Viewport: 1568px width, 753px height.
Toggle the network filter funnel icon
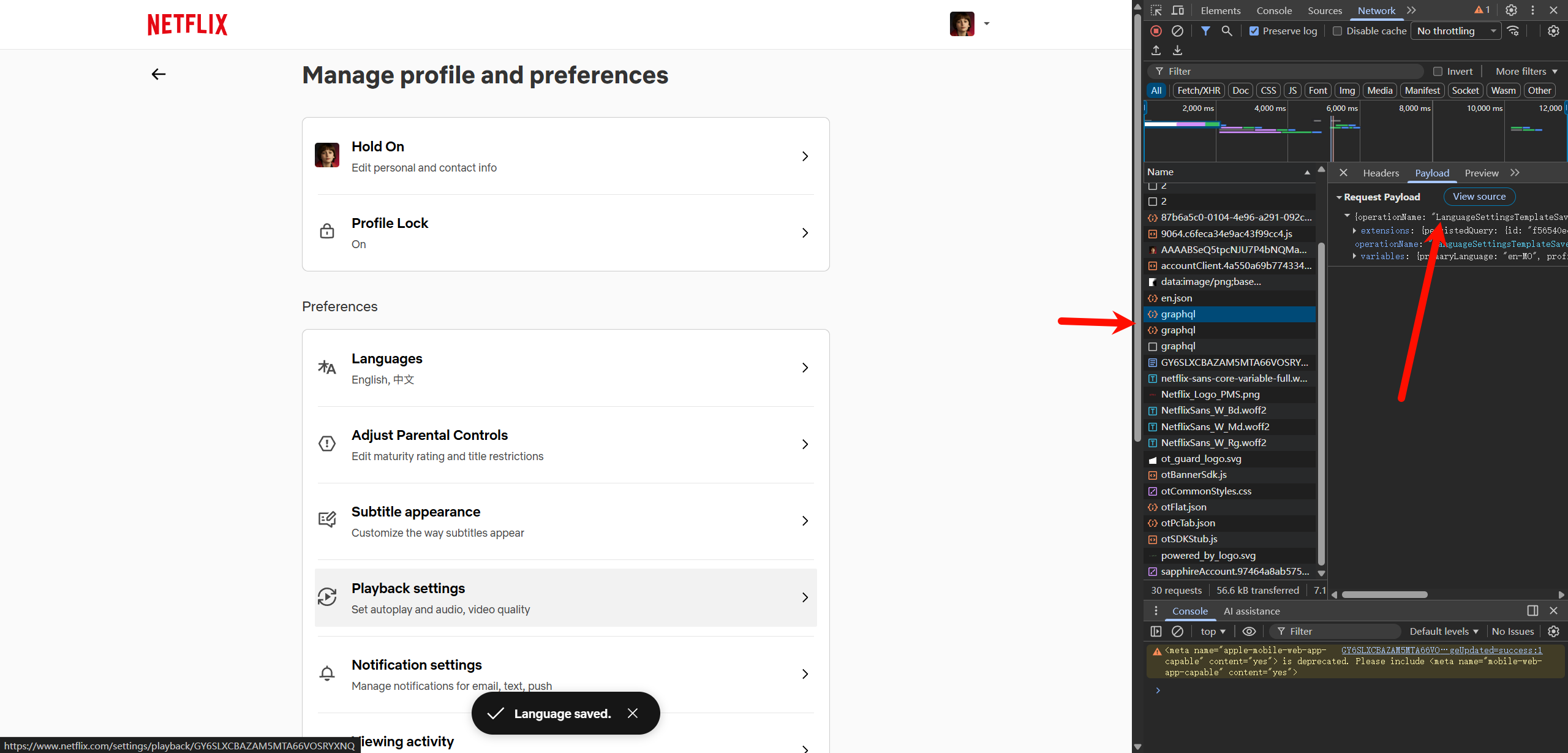coord(1205,31)
